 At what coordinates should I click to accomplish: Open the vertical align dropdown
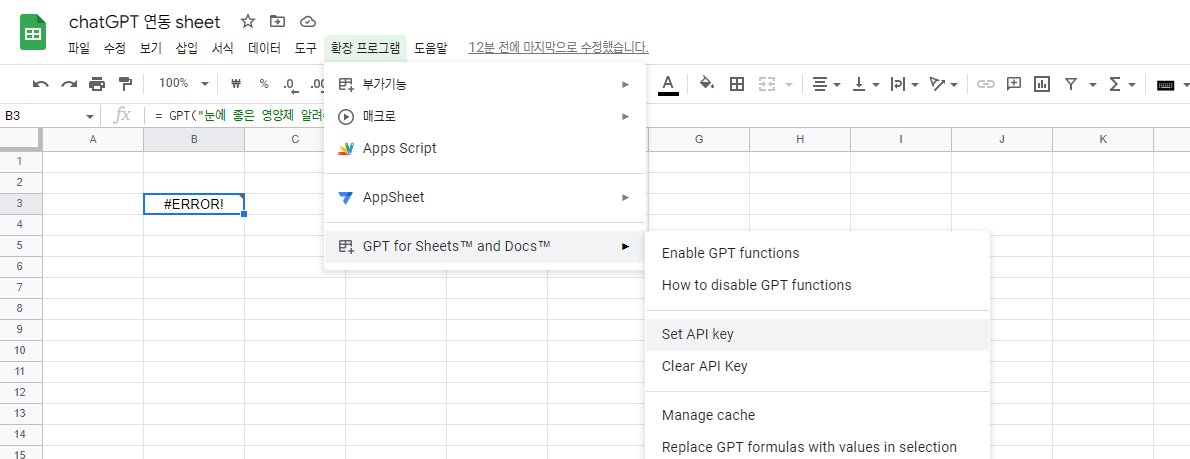pyautogui.click(x=865, y=84)
